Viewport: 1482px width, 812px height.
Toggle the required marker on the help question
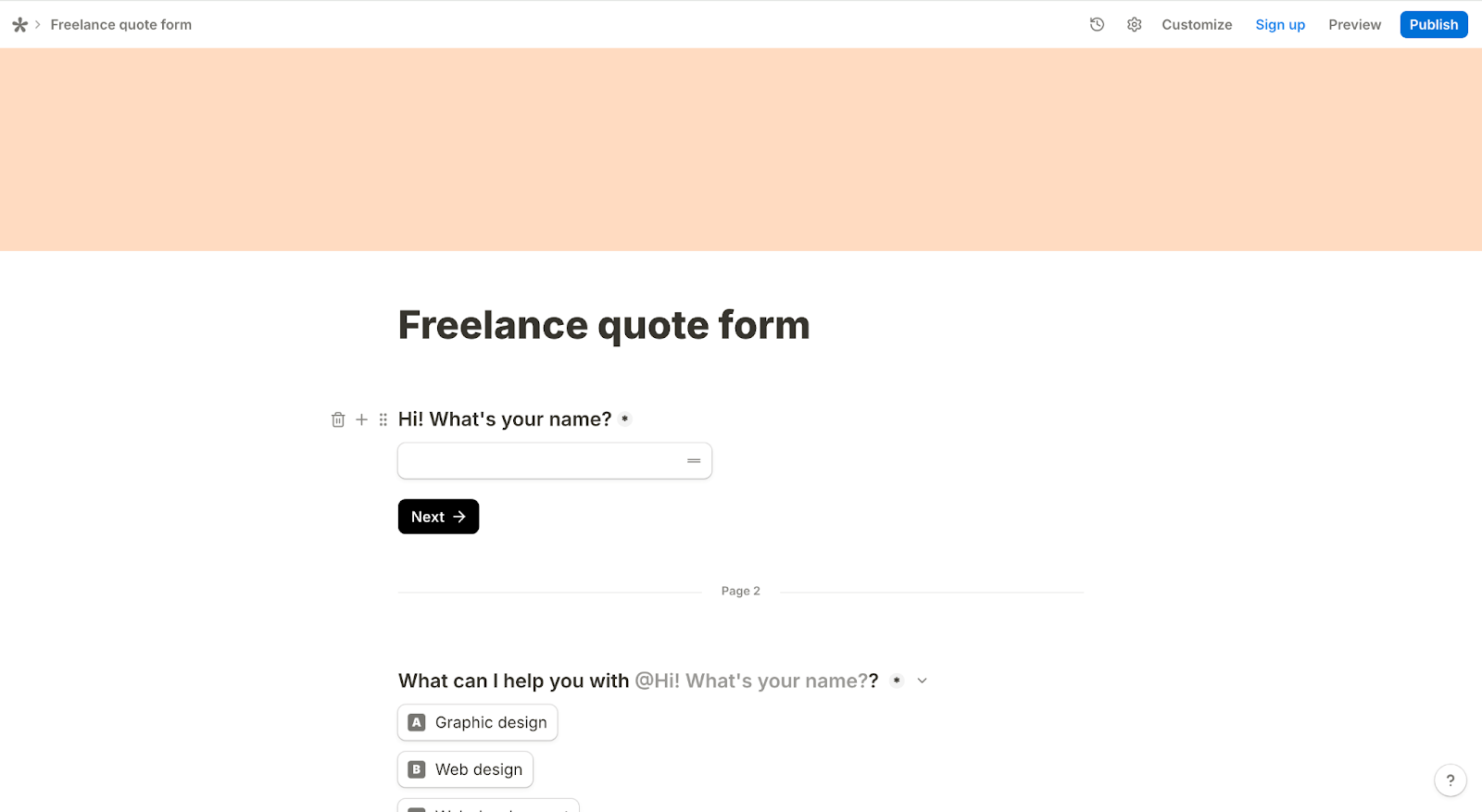tap(895, 681)
